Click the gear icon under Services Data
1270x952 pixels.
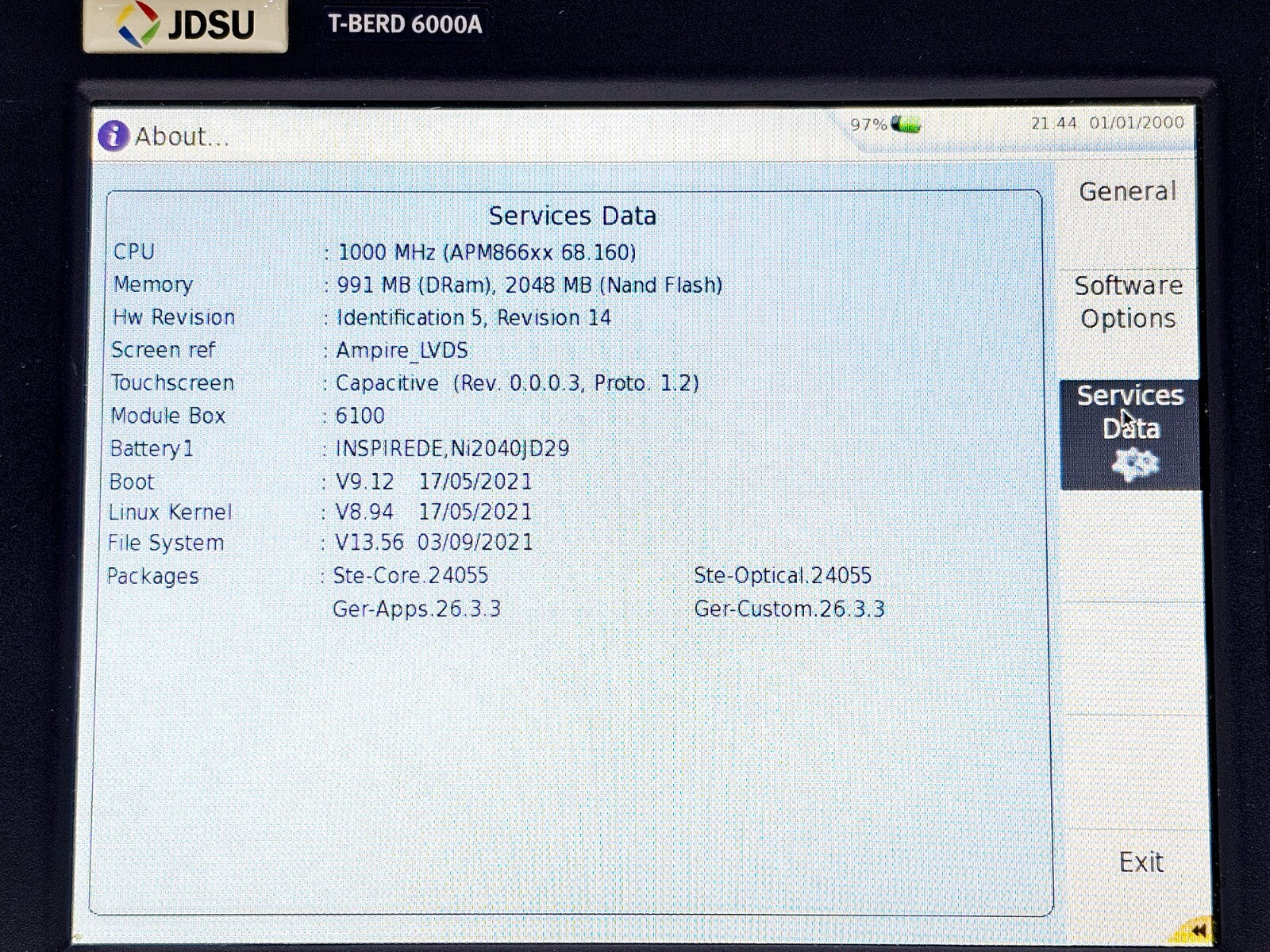[1134, 464]
